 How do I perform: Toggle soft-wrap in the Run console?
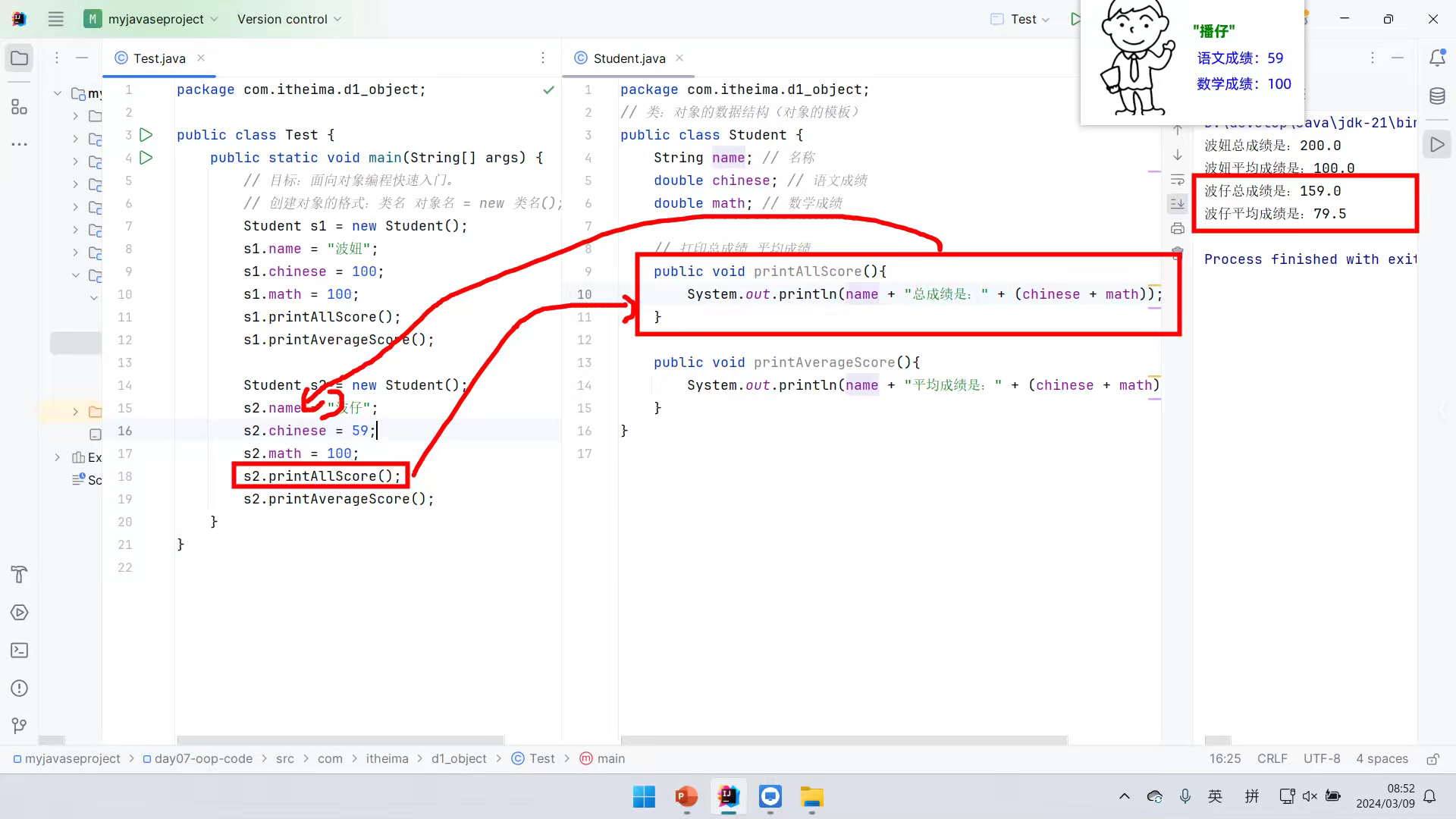[1177, 180]
